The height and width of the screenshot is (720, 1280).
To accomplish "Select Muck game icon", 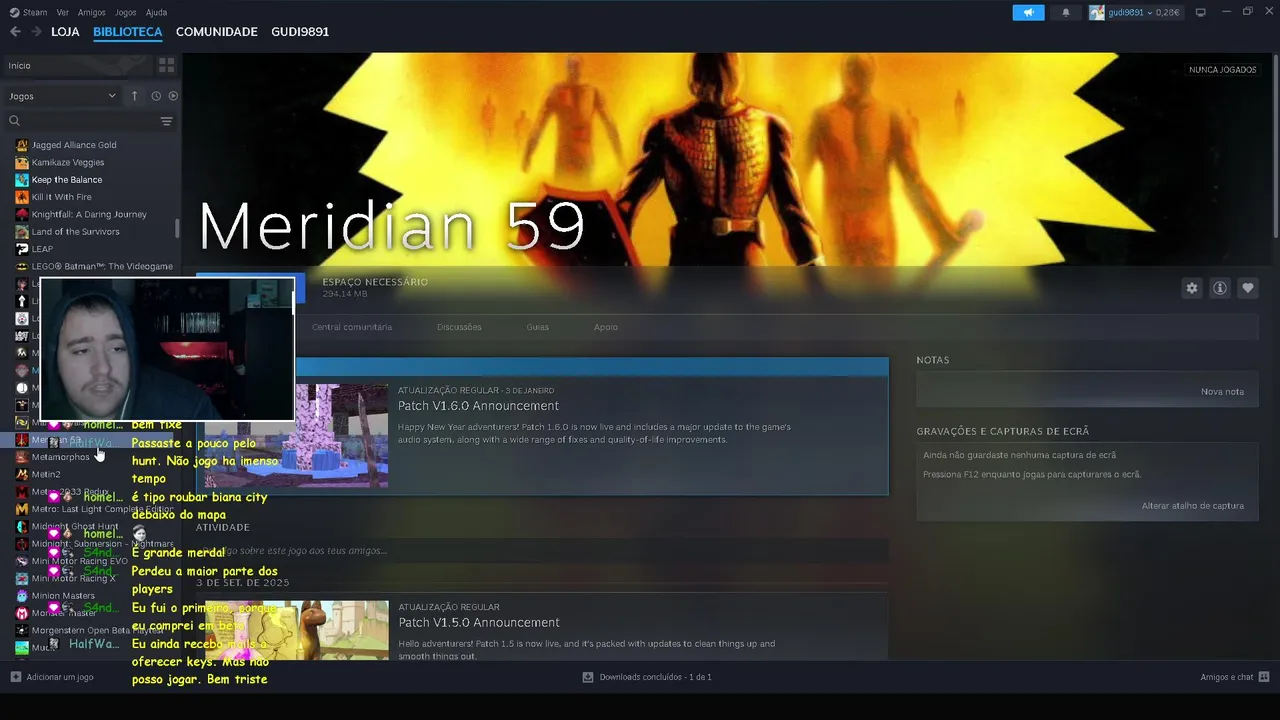I will pyautogui.click(x=22, y=648).
